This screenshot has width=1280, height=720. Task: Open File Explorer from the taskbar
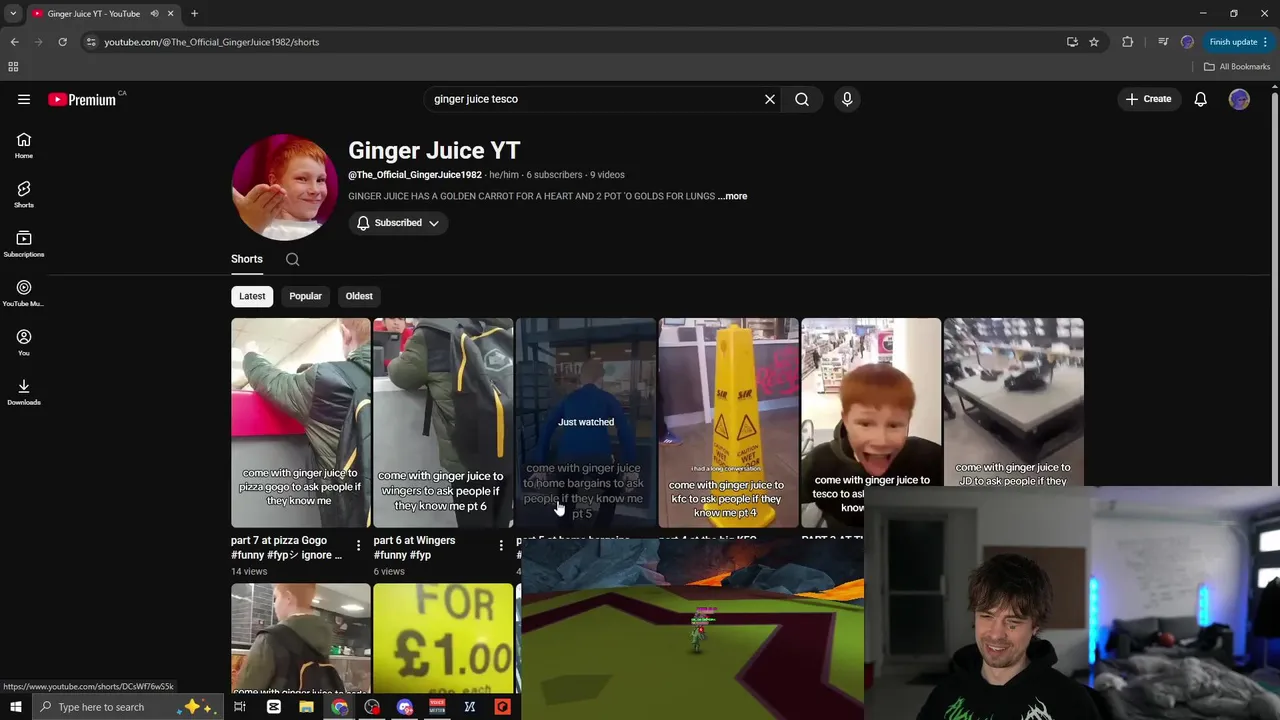click(306, 707)
